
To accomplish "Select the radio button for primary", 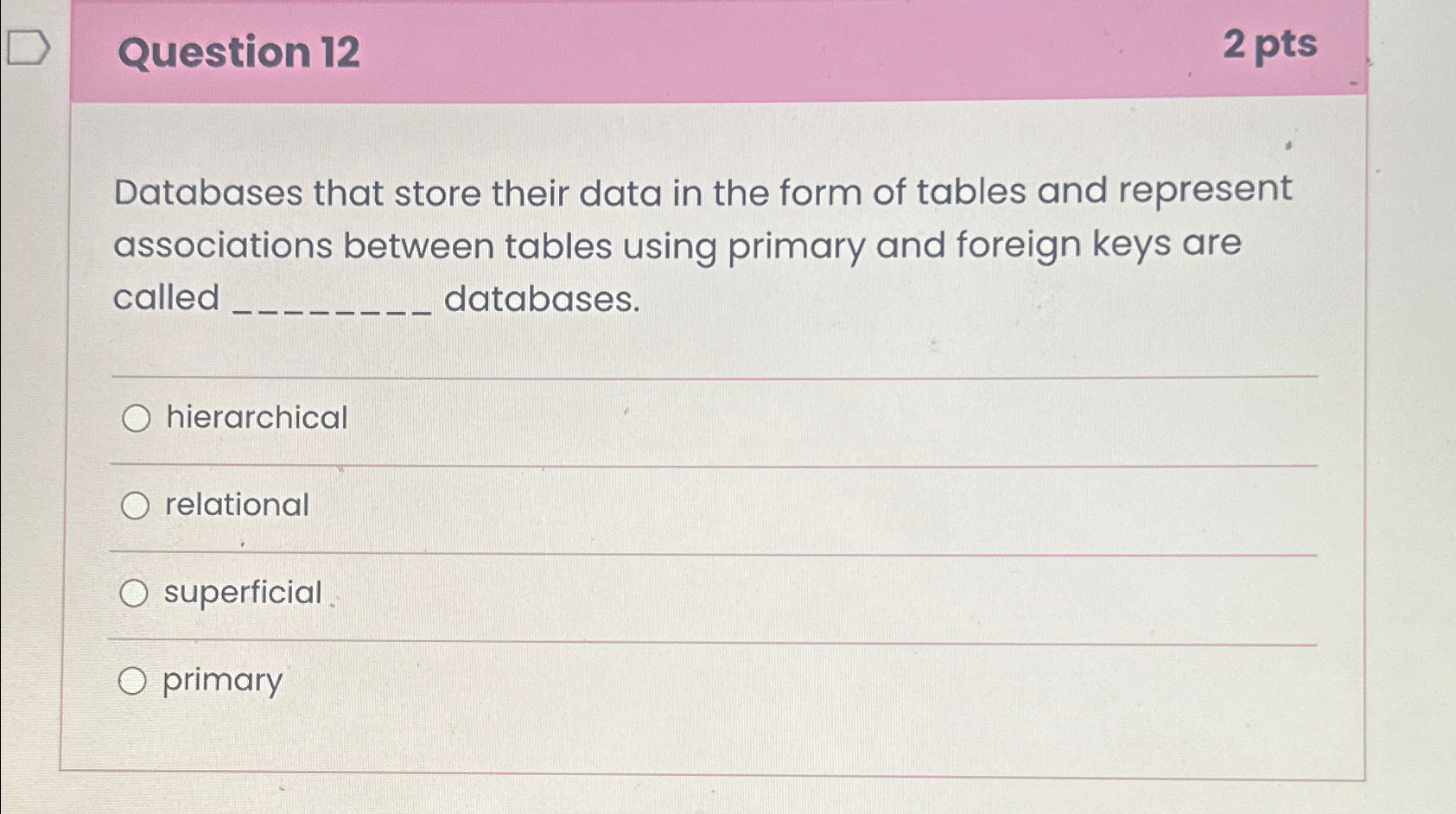I will 134,682.
